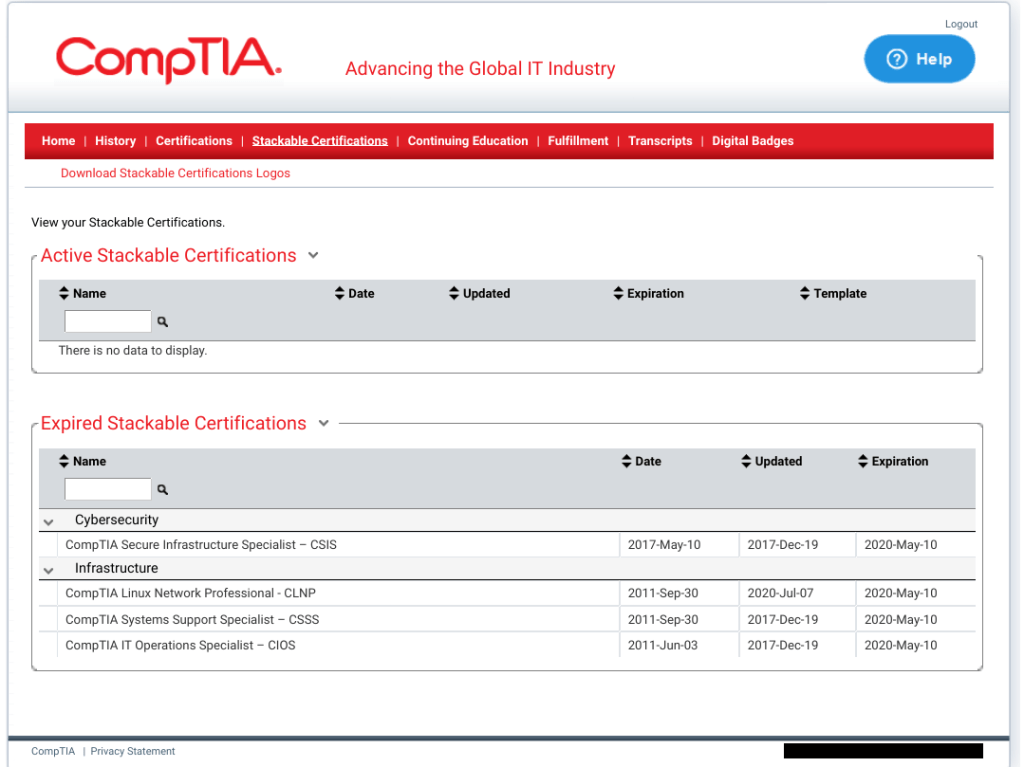Sort Active Certifications by Template column
1024x767 pixels.
tap(832, 294)
